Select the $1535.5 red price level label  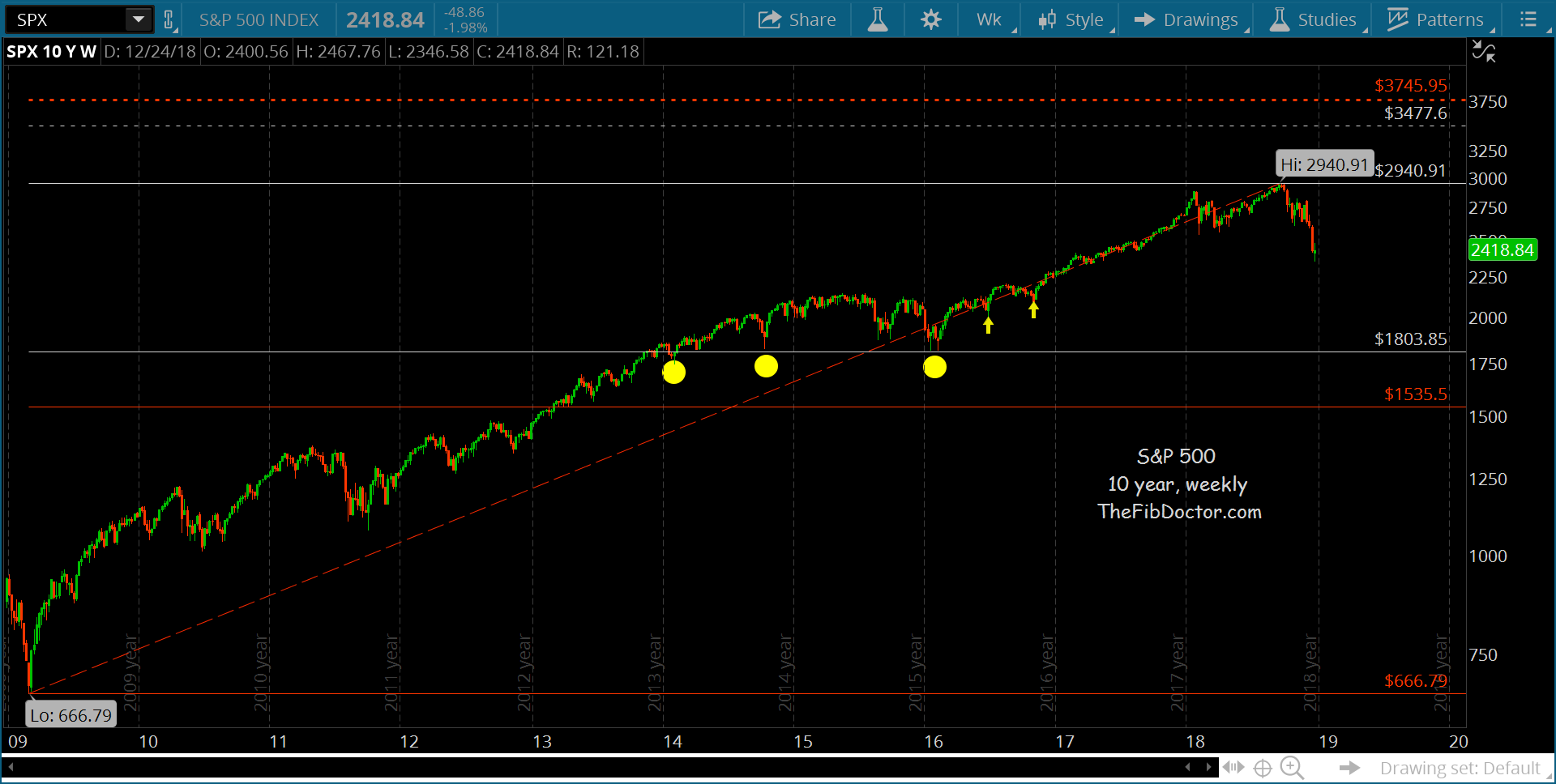click(1416, 394)
